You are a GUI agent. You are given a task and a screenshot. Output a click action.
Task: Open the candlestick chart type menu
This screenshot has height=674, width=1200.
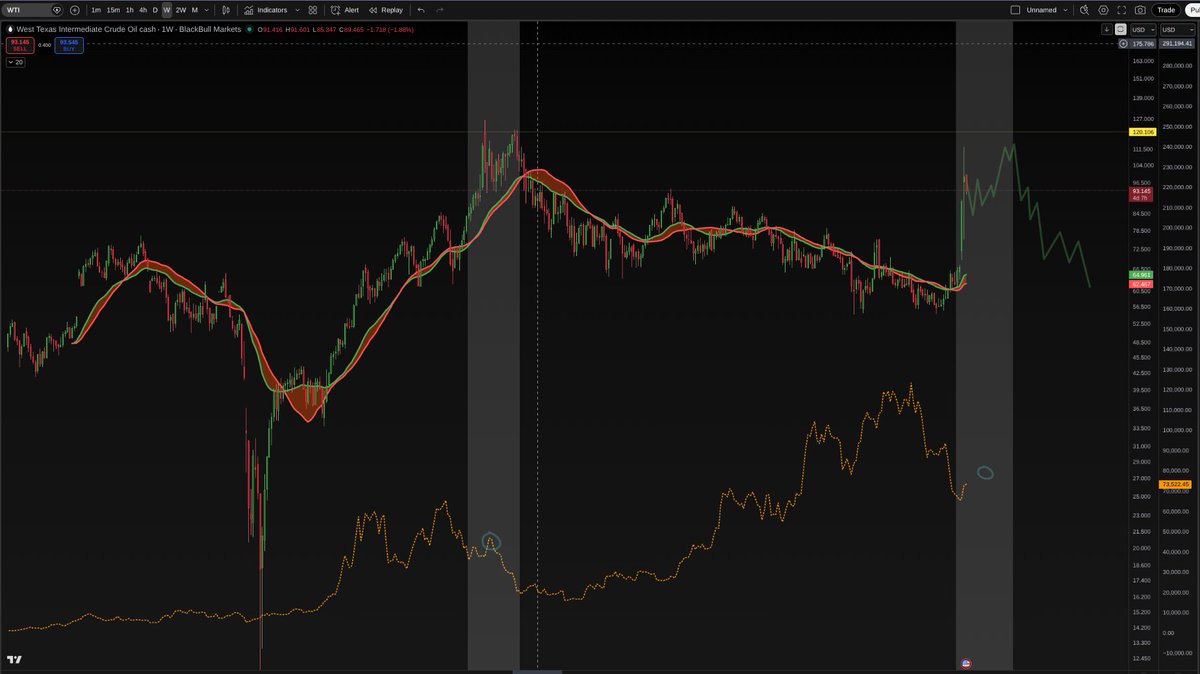coord(226,10)
